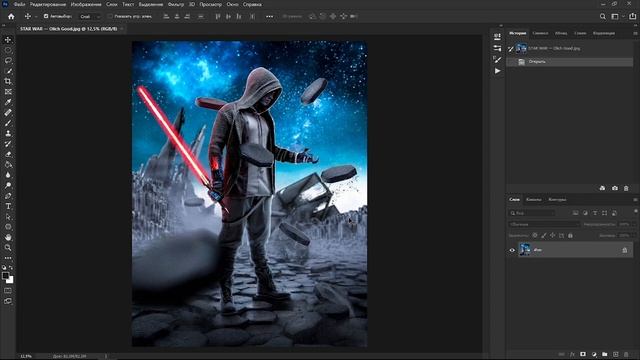Toggle history brush source for snapshot
The width and height of the screenshot is (640, 360).
[x=511, y=49]
